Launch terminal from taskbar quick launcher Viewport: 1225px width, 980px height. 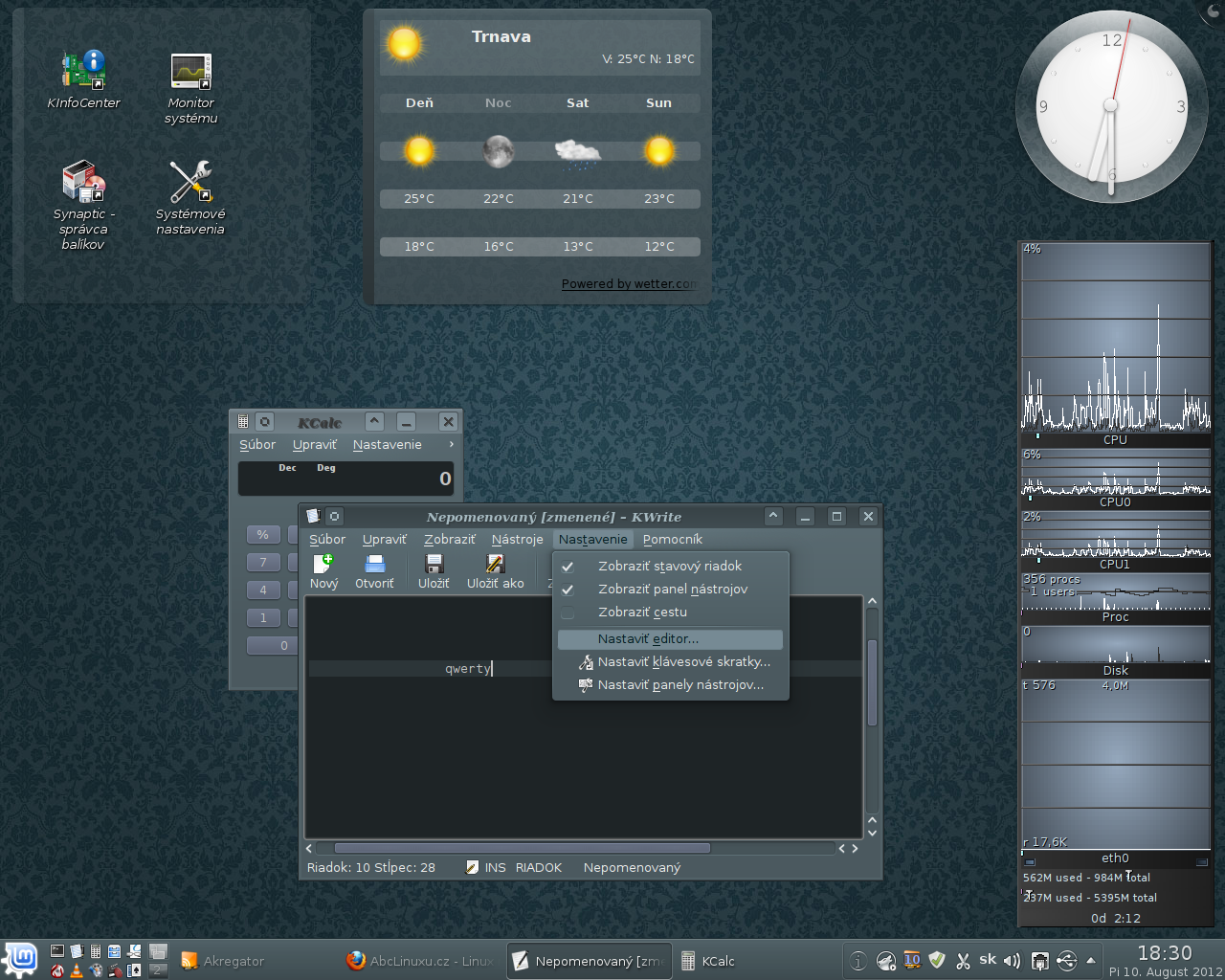click(57, 950)
